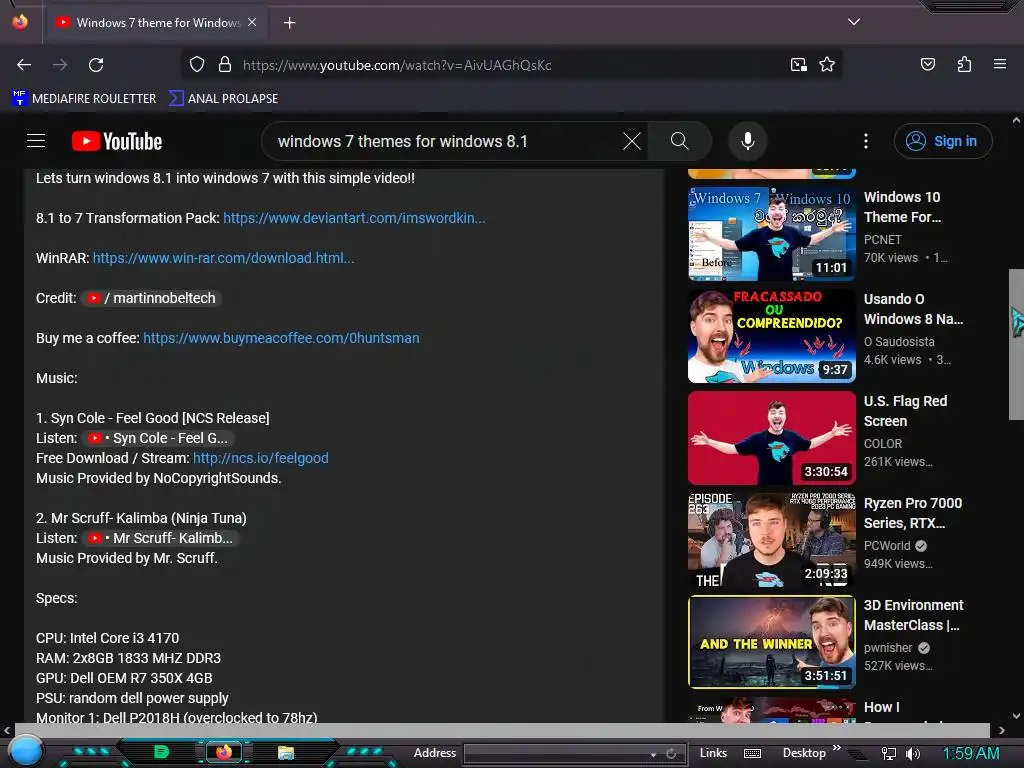Click the Sign in button
Screen dimensions: 1024x768
(942, 141)
